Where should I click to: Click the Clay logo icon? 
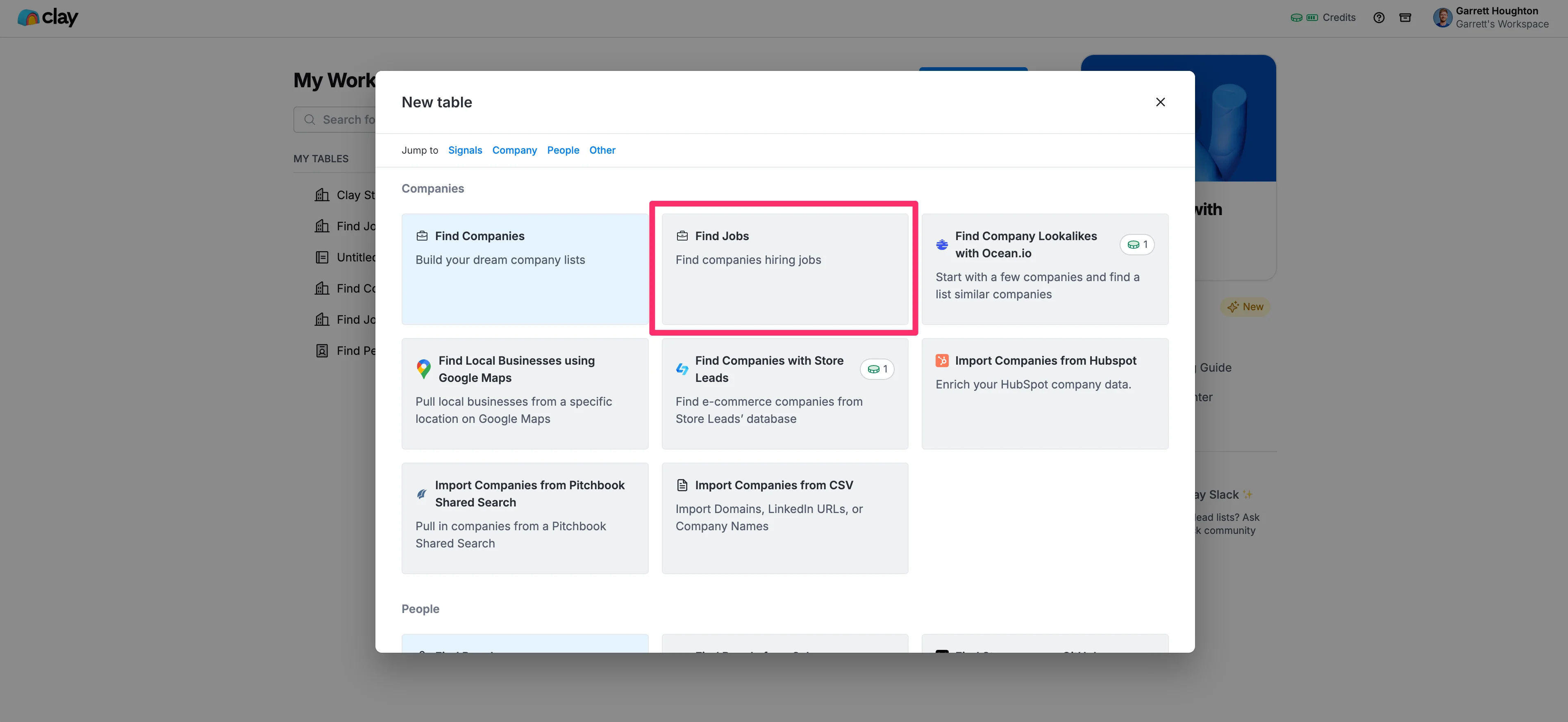pyautogui.click(x=28, y=18)
